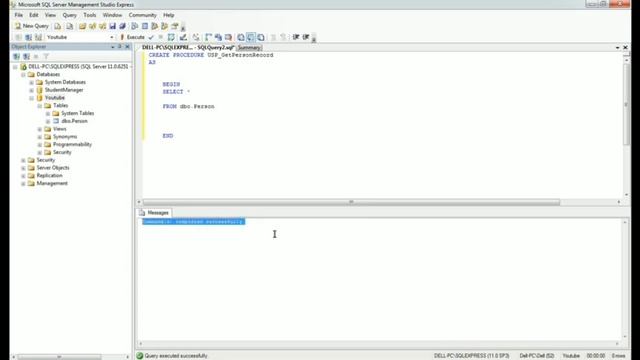Switch to the Summary tab
The image size is (640, 360).
[249, 48]
